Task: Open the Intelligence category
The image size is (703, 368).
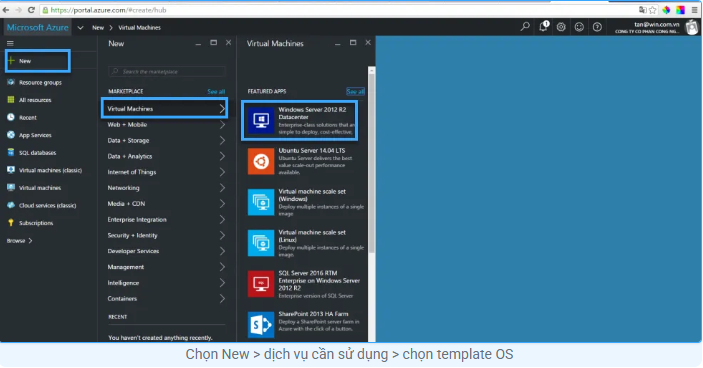Action: tap(166, 283)
